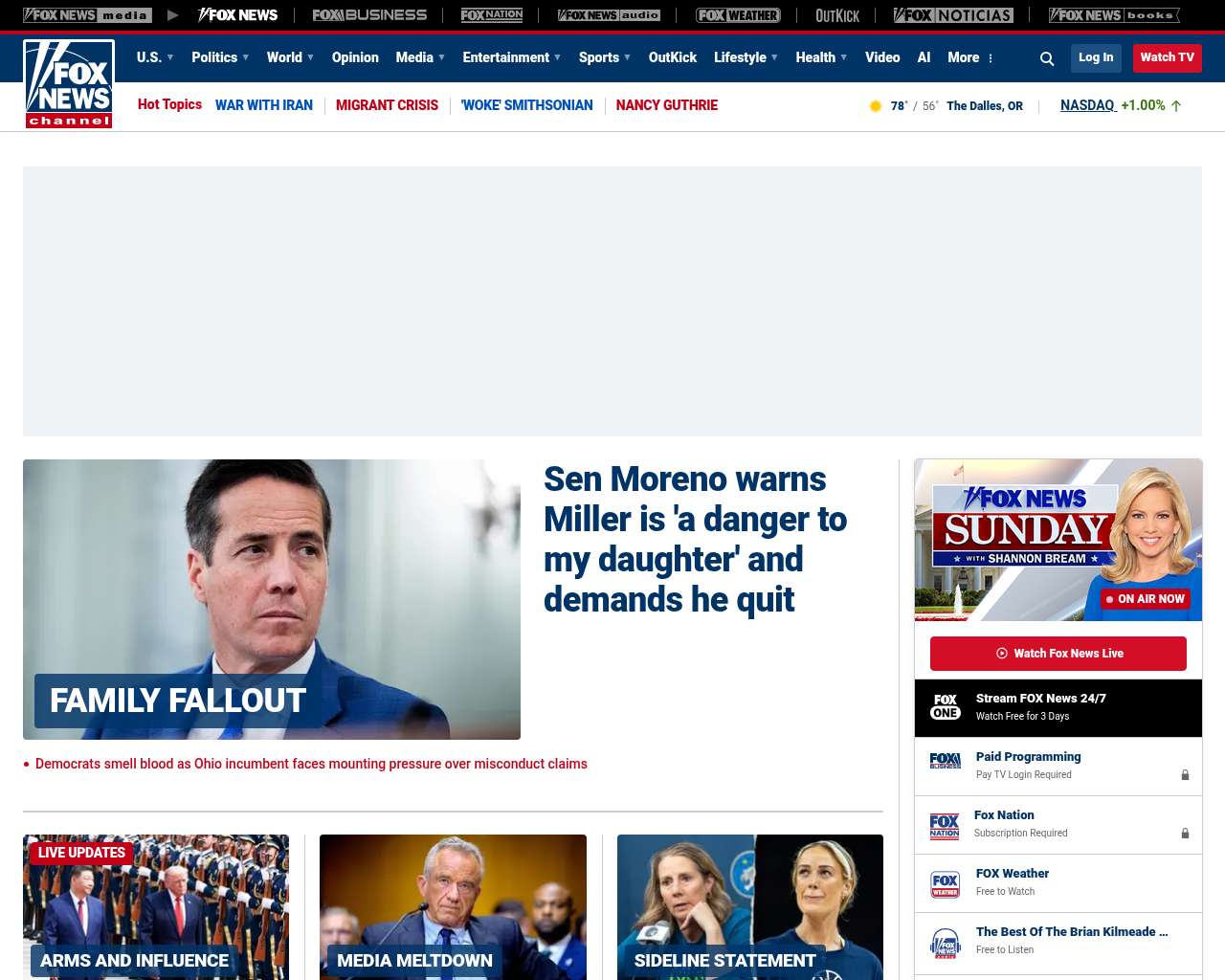
Task: Click the Watch Fox News Live button
Action: coord(1058,654)
